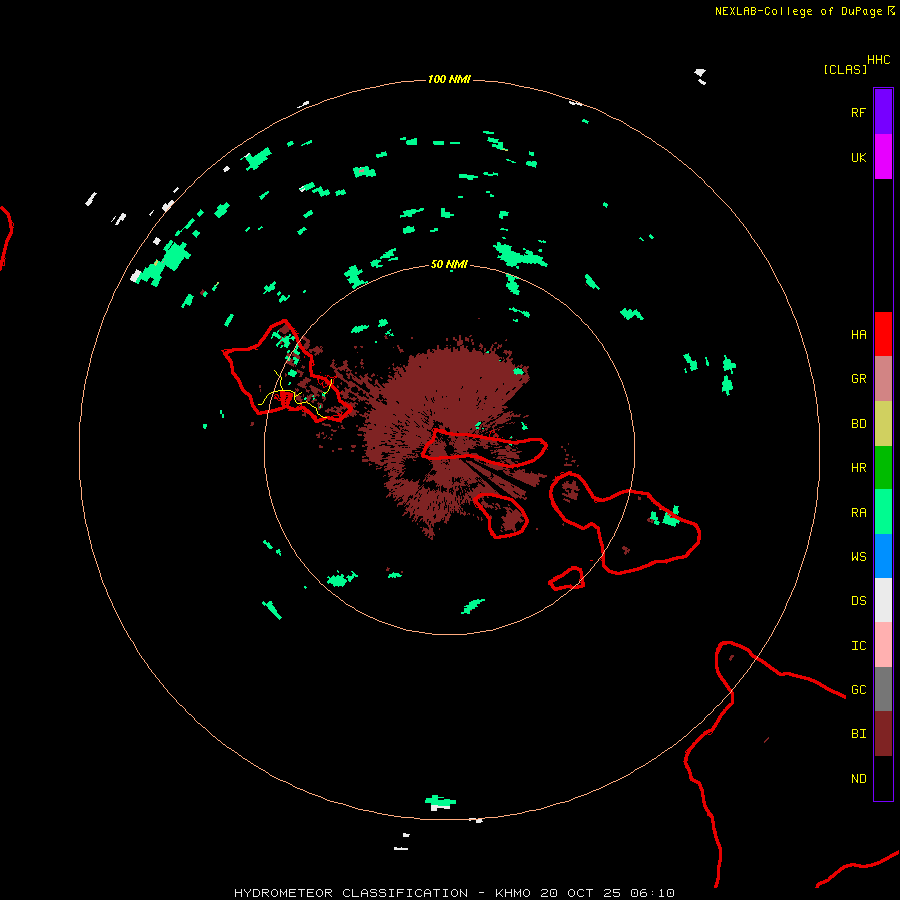This screenshot has width=900, height=900.
Task: Click the [CLAS] legend heading
Action: point(845,69)
